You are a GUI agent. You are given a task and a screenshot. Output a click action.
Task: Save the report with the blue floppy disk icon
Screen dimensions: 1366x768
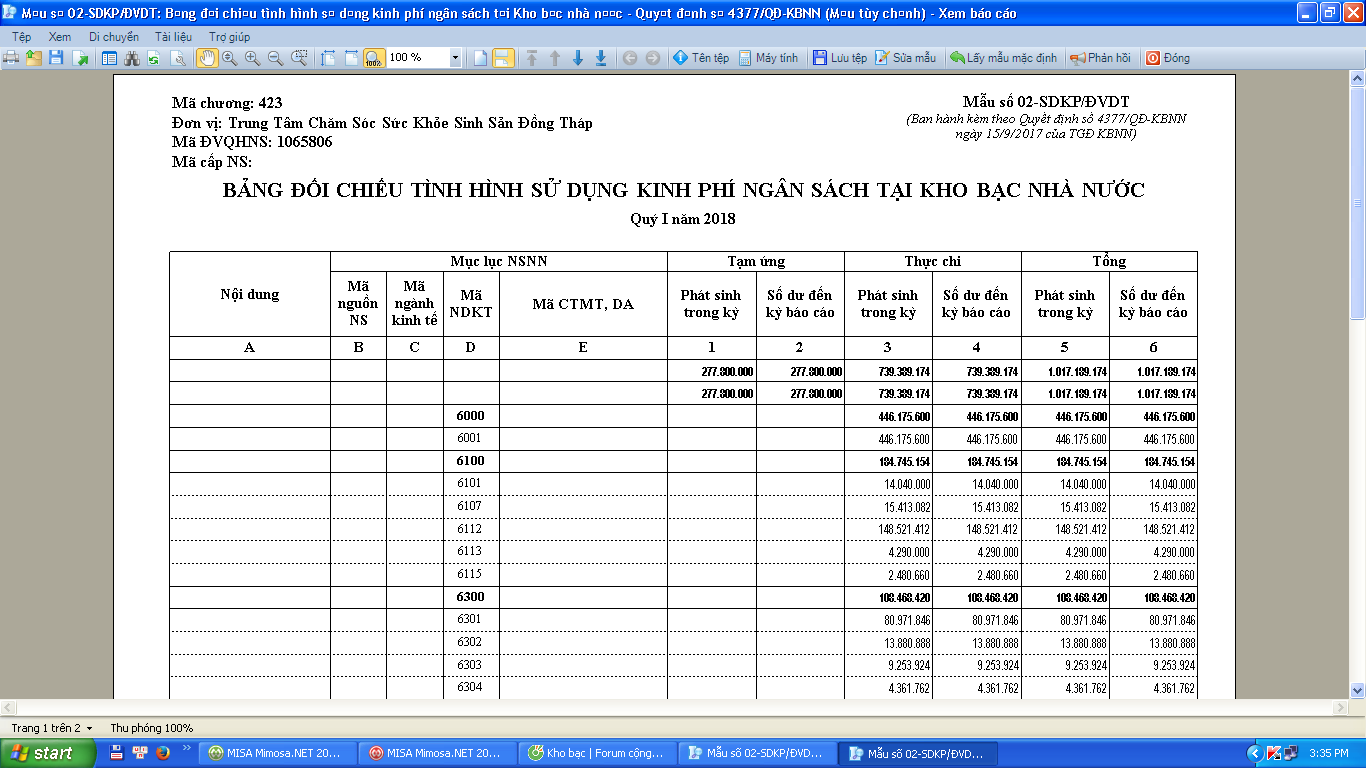56,58
